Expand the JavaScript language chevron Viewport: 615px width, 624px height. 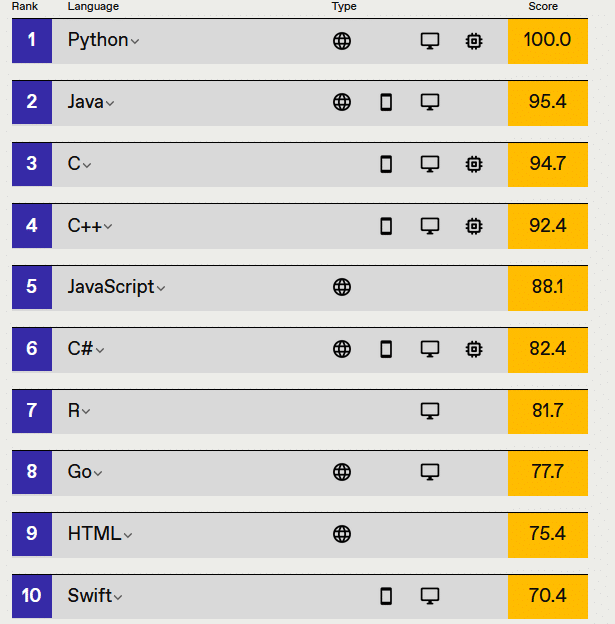[160, 288]
